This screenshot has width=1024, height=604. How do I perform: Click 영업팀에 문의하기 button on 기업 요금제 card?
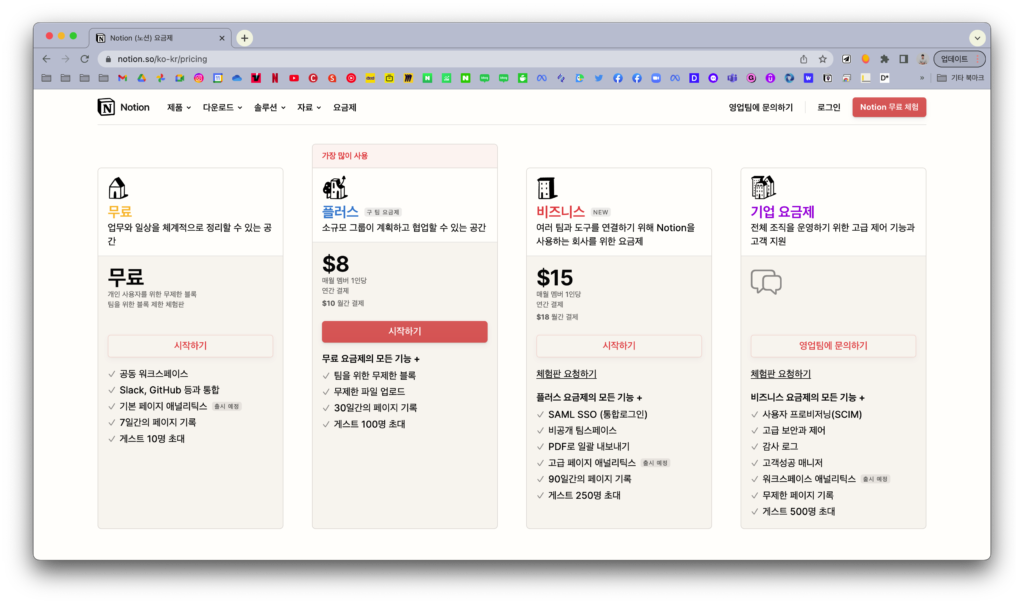(x=833, y=346)
